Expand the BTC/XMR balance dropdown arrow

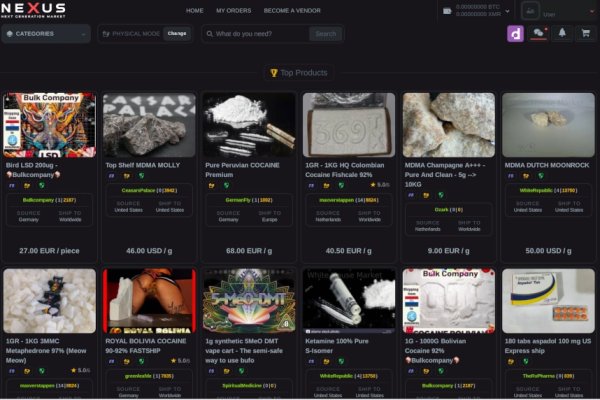[x=507, y=11]
